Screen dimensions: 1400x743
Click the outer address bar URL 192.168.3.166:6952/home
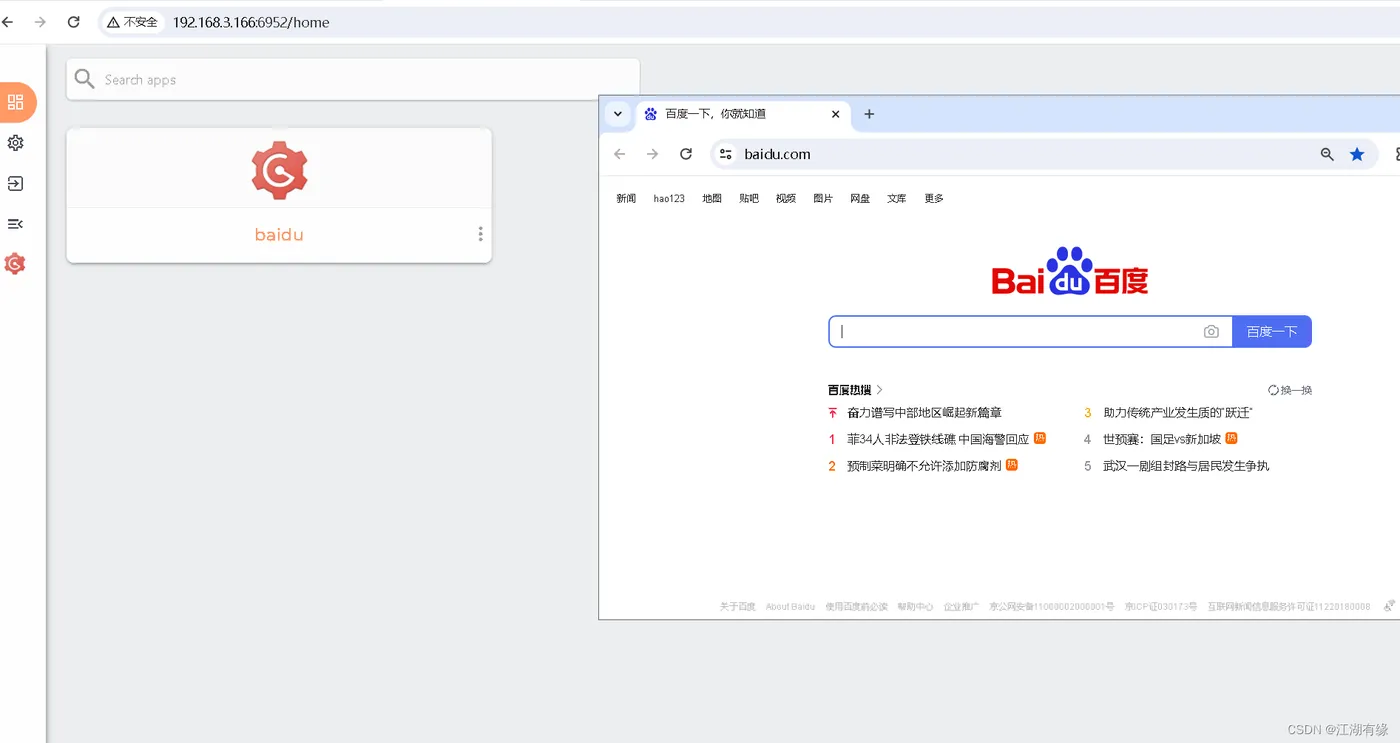(x=251, y=22)
